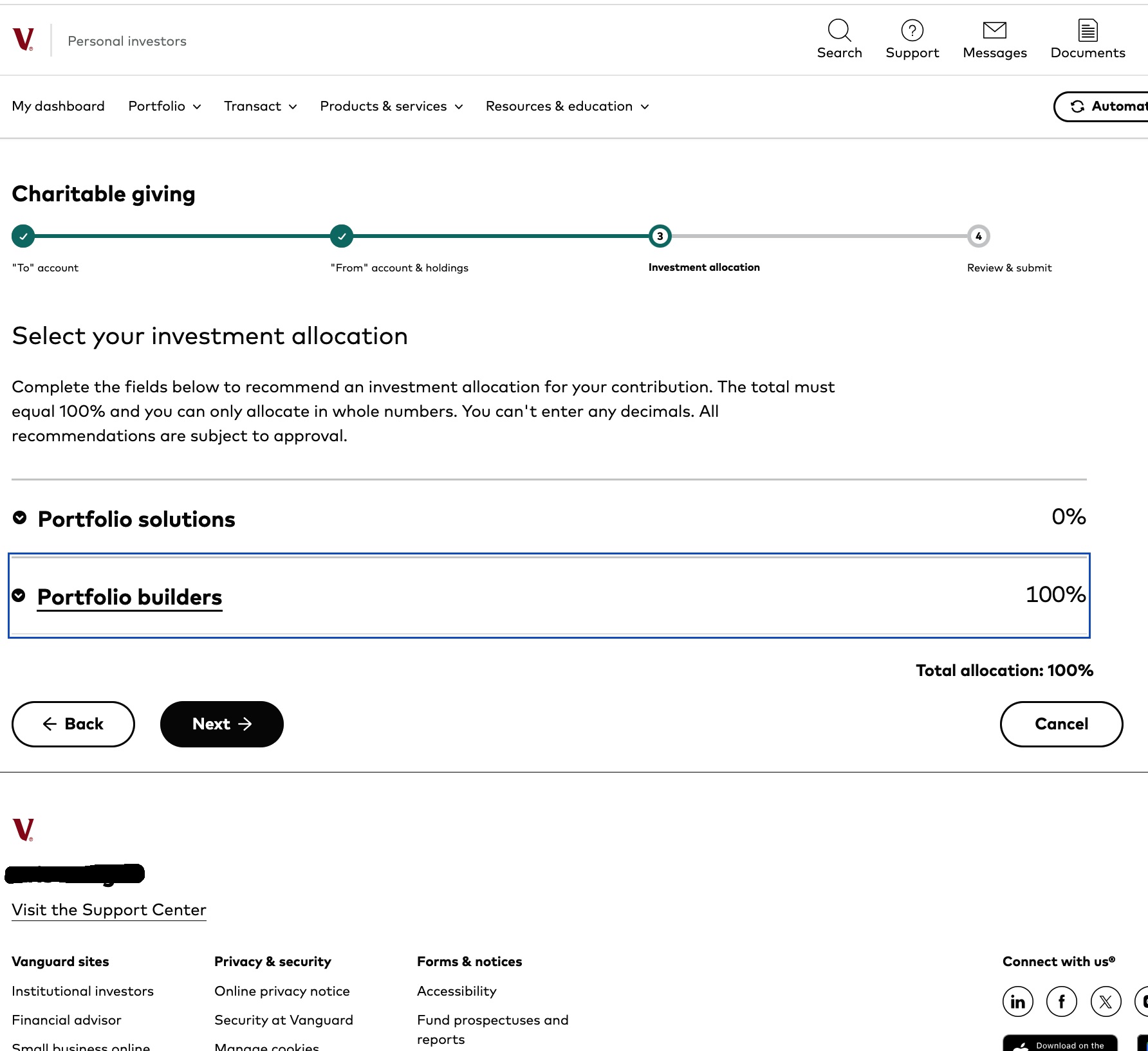Cancel the charitable giving process
This screenshot has height=1051, width=1148.
click(x=1061, y=724)
